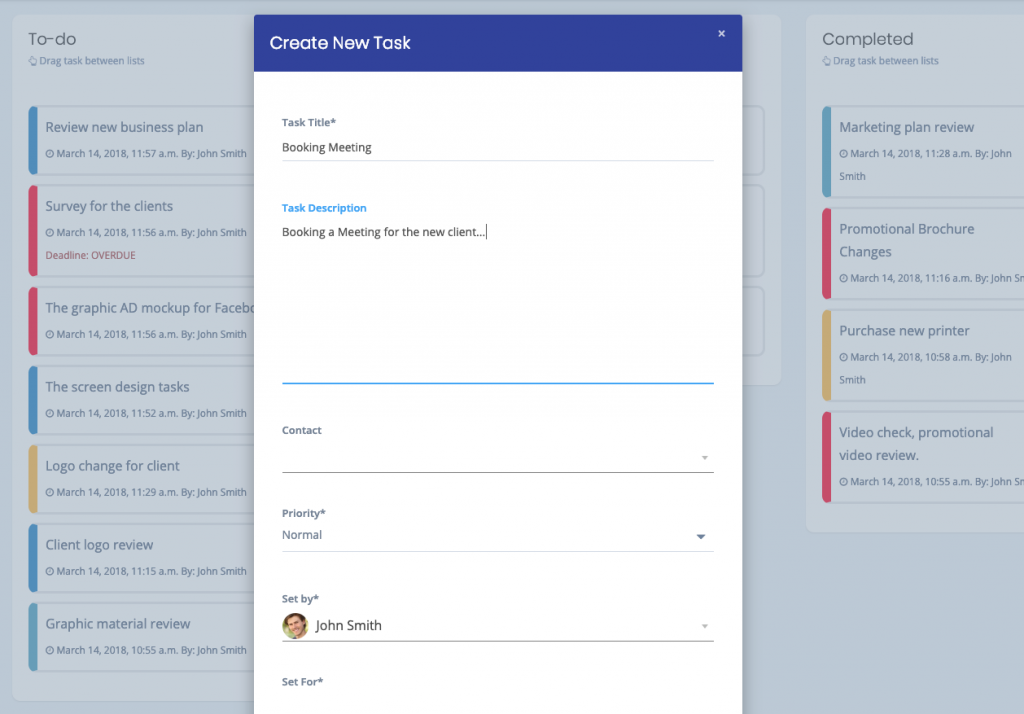
Task: Click clock icon on Survey for the clients
Action: pyautogui.click(x=50, y=233)
